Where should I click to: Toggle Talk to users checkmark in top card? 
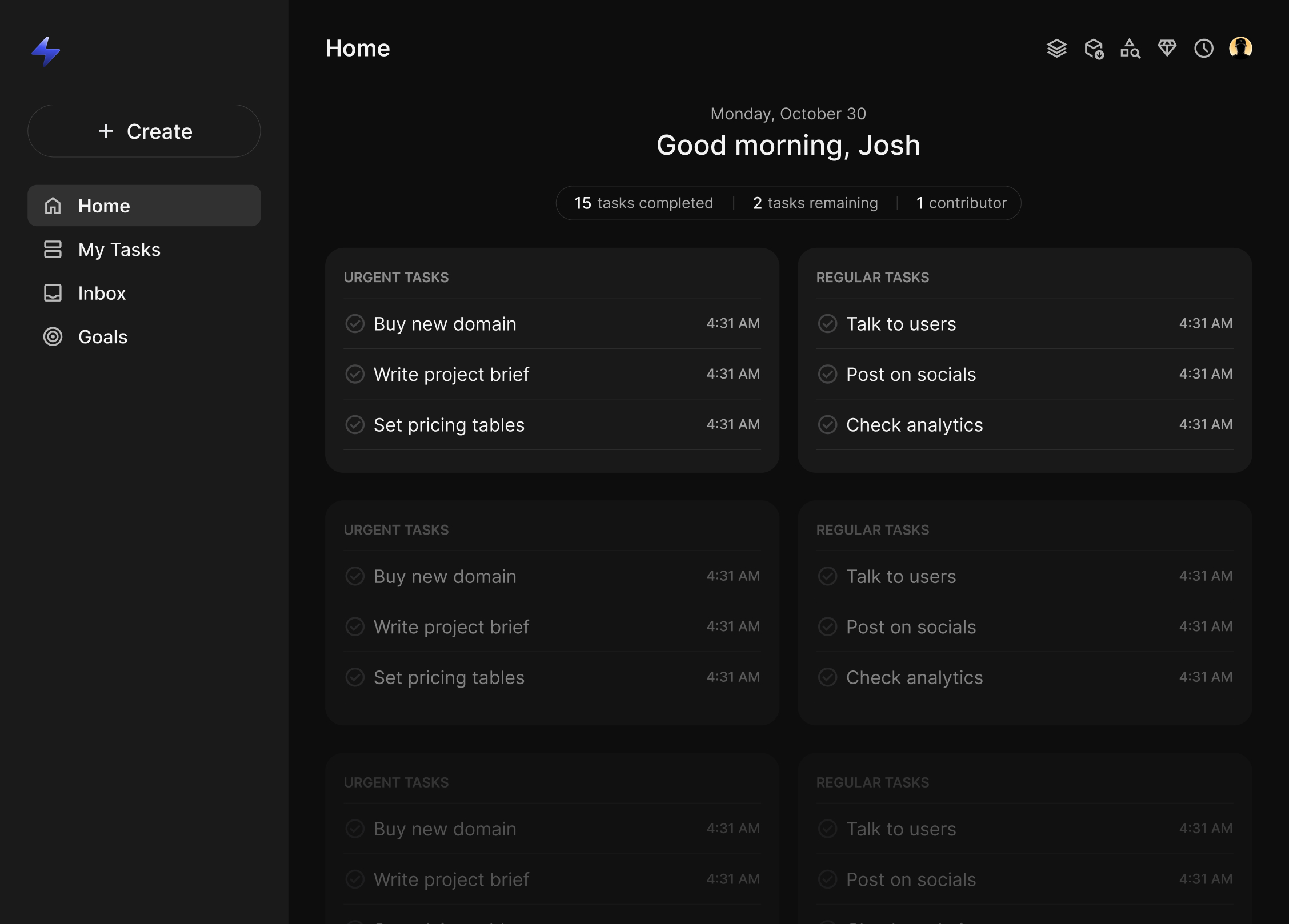(827, 324)
